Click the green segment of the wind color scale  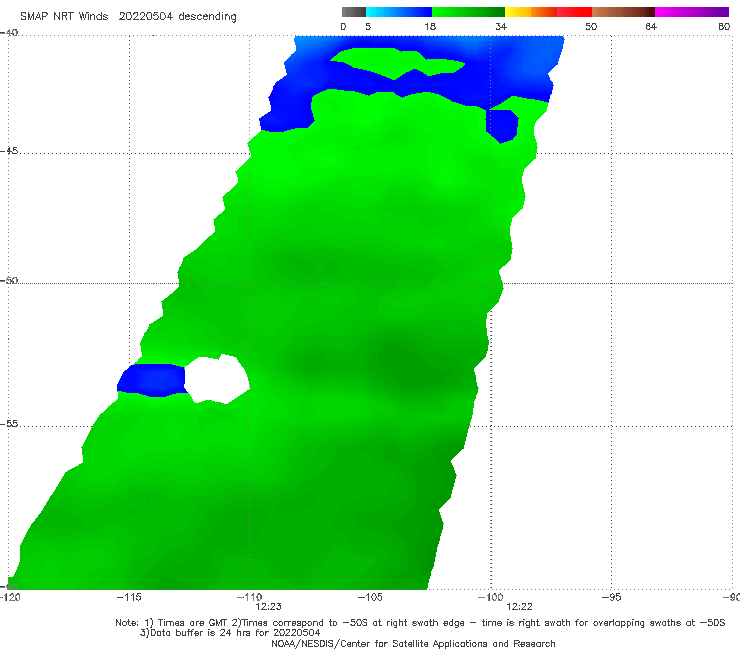[x=469, y=12]
